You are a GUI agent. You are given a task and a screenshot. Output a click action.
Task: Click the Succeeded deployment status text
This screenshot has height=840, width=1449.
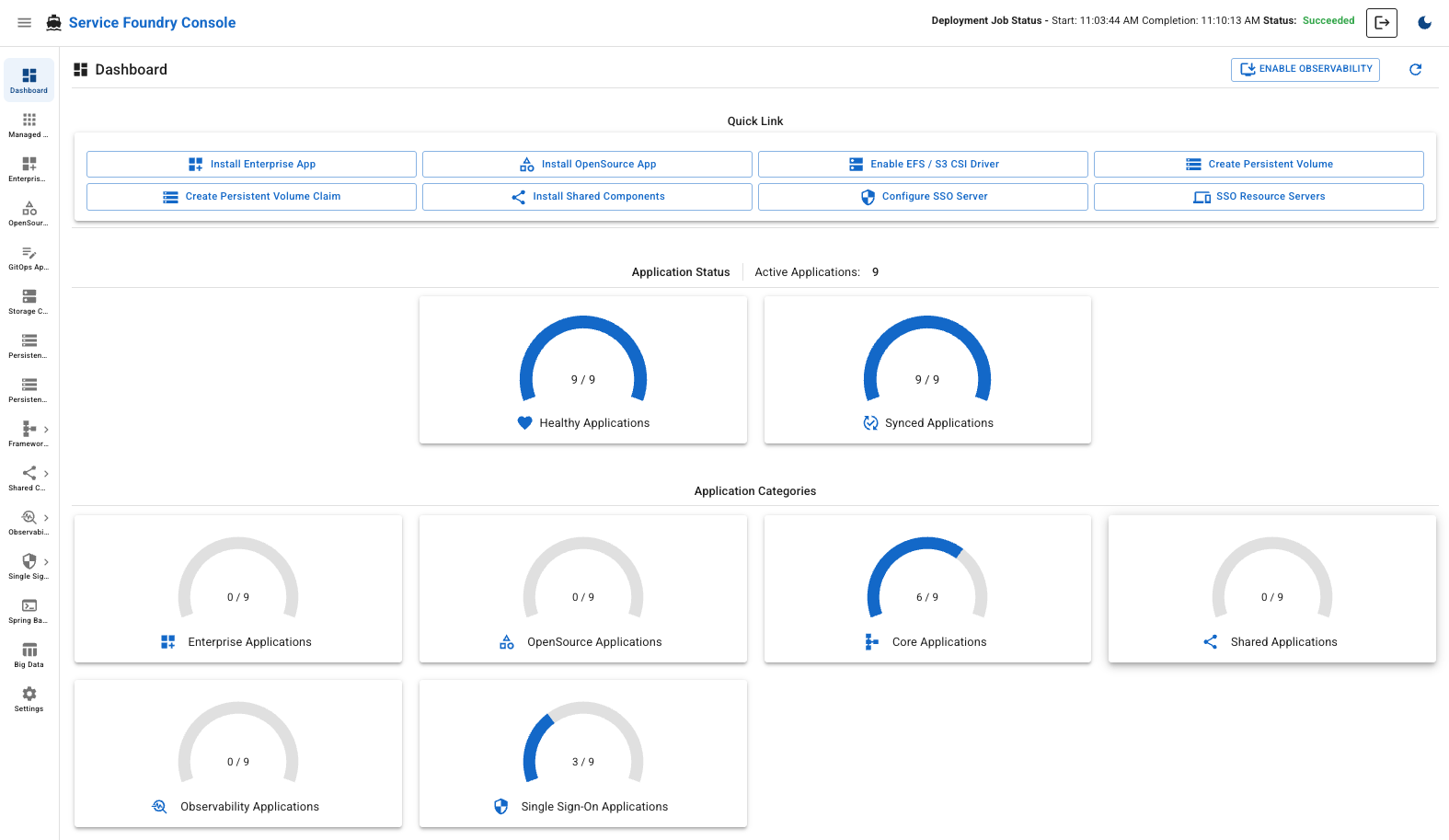[x=1328, y=20]
